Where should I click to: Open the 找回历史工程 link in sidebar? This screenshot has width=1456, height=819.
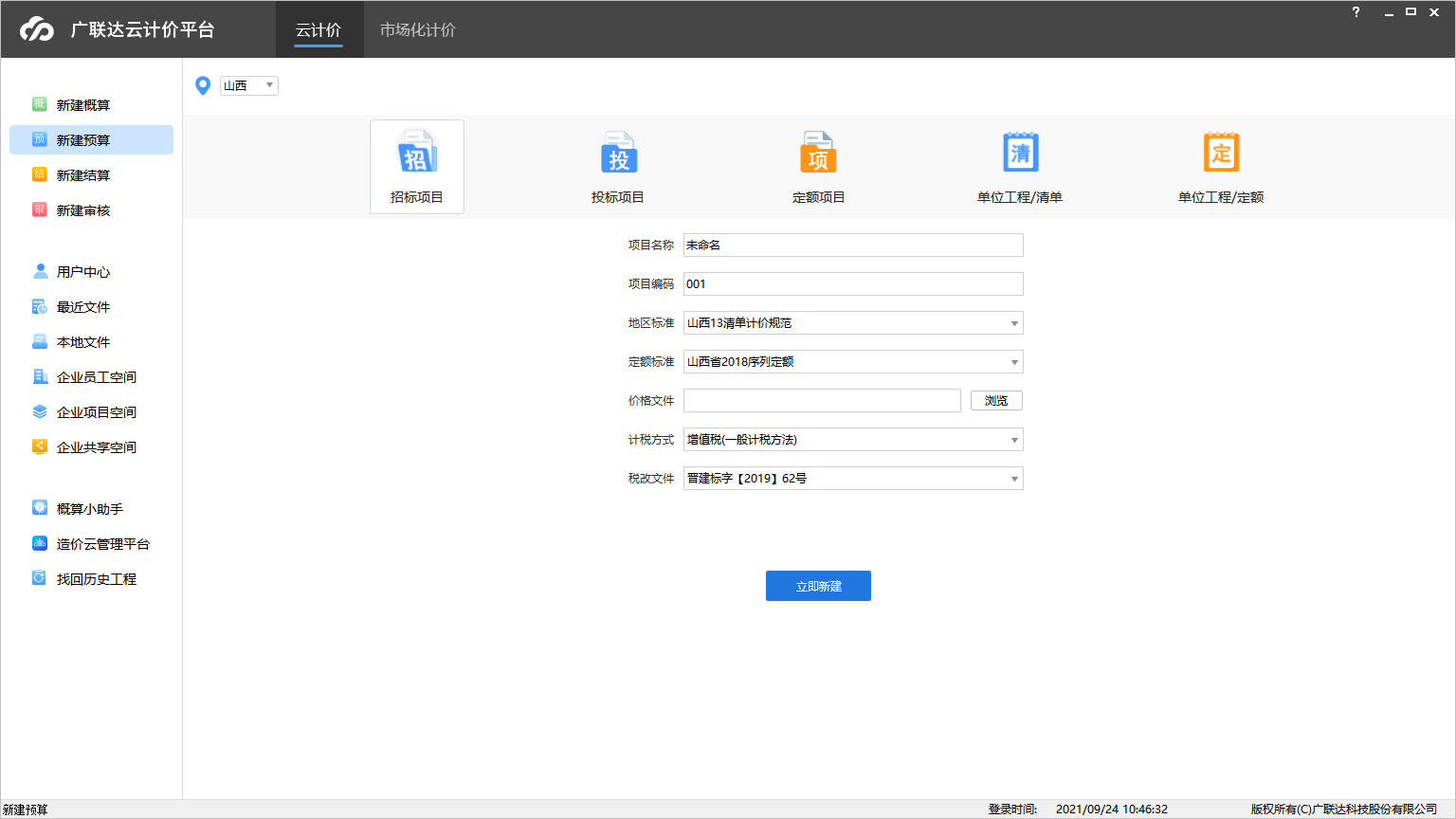tap(97, 579)
